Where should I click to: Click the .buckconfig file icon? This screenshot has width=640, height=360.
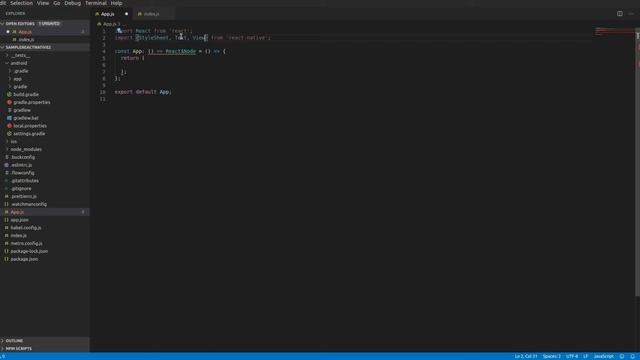pos(7,157)
